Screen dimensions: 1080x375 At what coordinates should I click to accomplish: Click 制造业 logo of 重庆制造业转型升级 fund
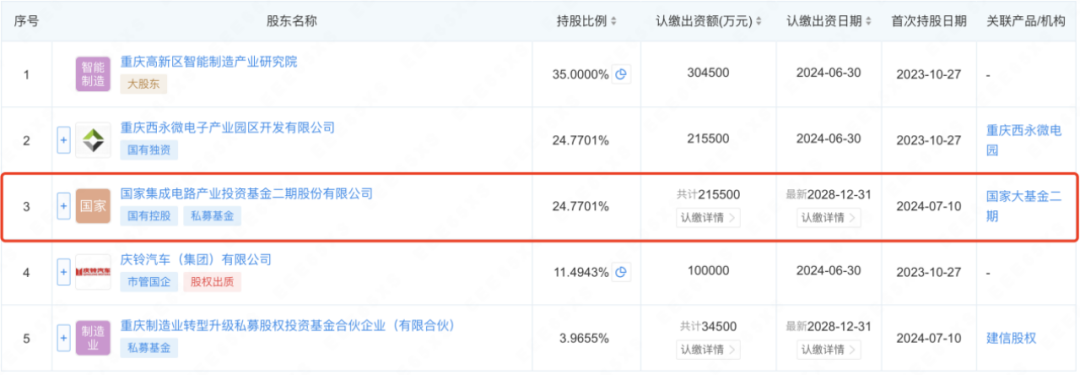(x=93, y=338)
